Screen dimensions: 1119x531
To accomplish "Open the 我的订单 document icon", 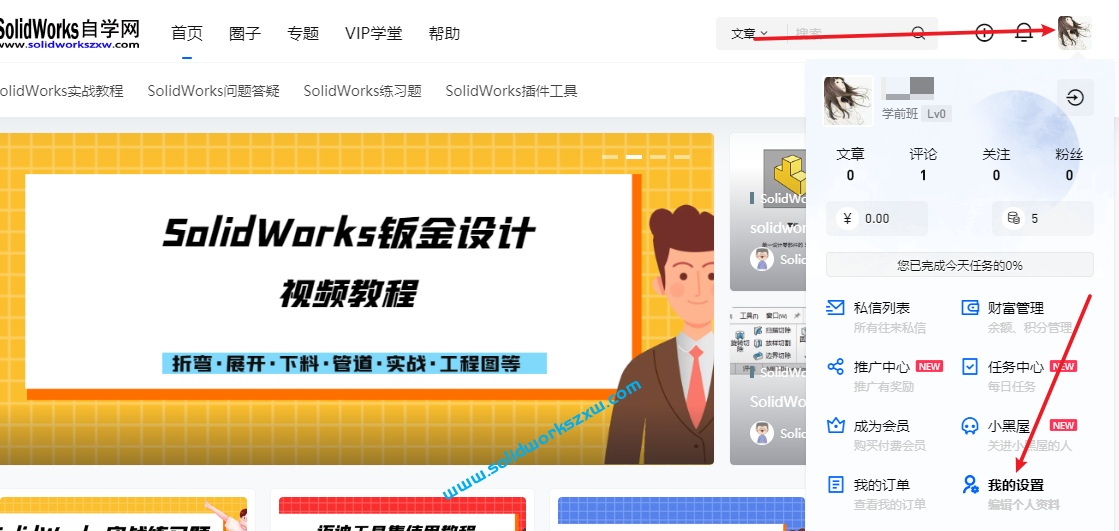I will click(835, 485).
